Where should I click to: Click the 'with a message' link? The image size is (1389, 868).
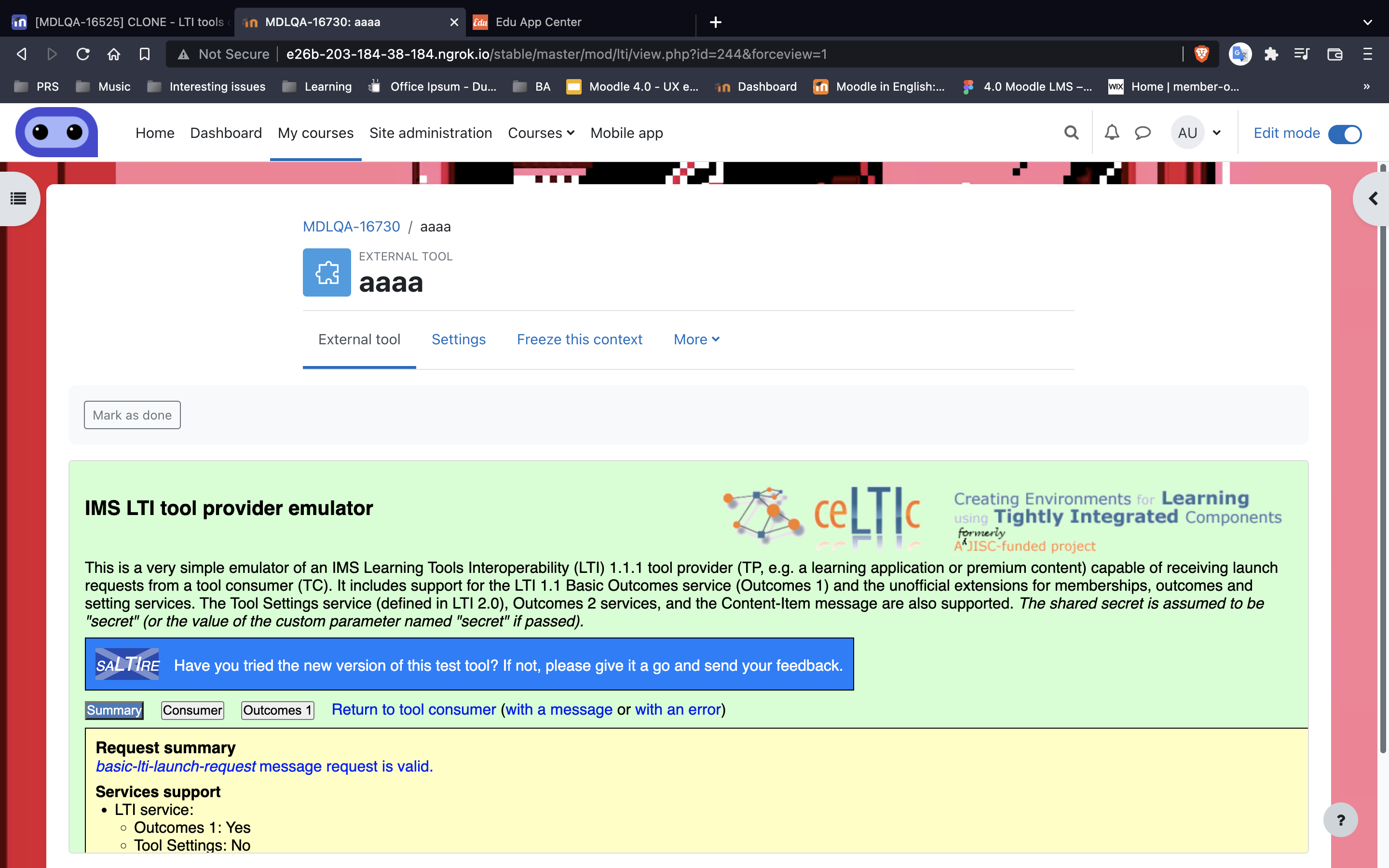[x=558, y=709]
